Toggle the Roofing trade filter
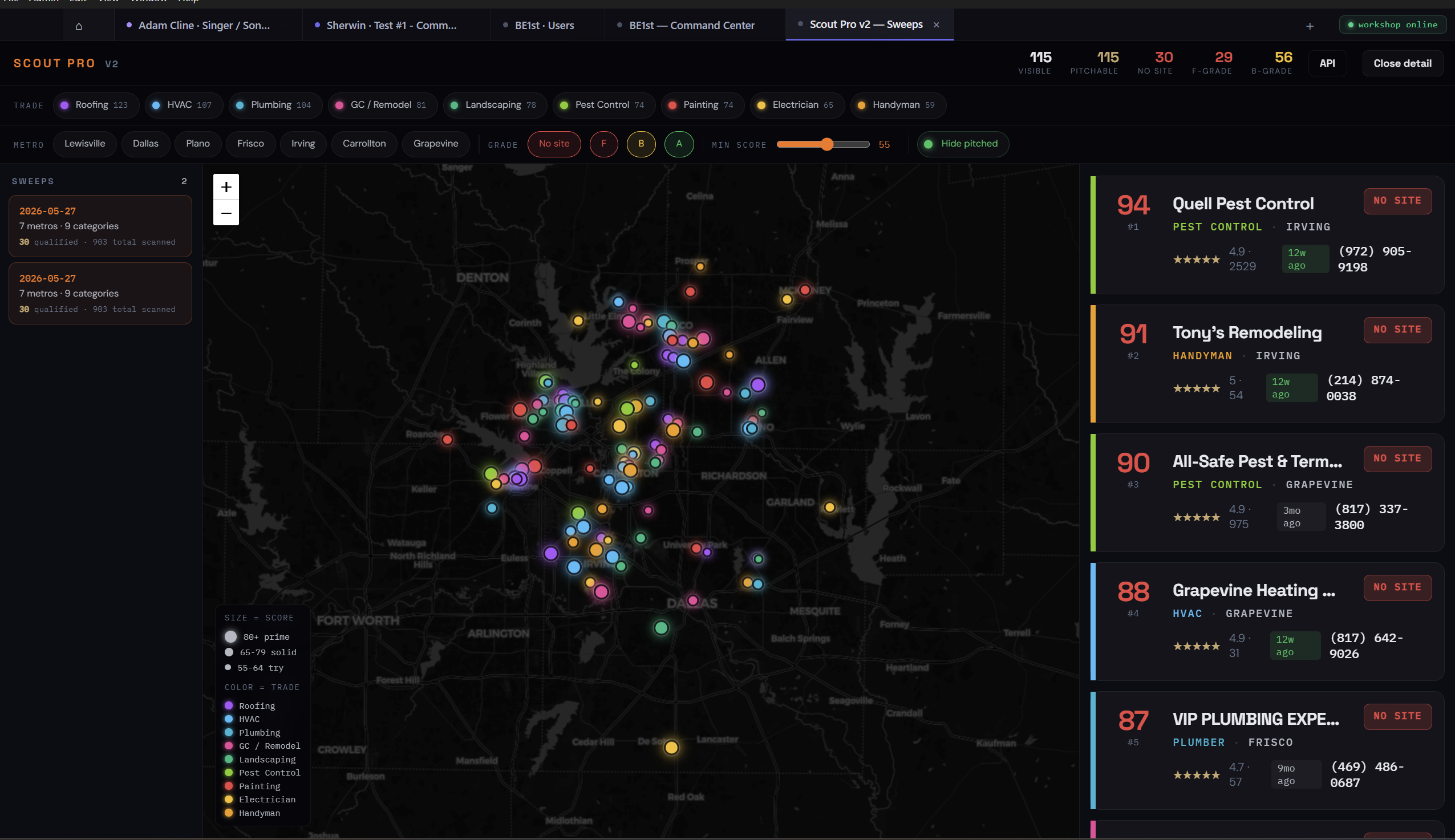 pos(96,105)
